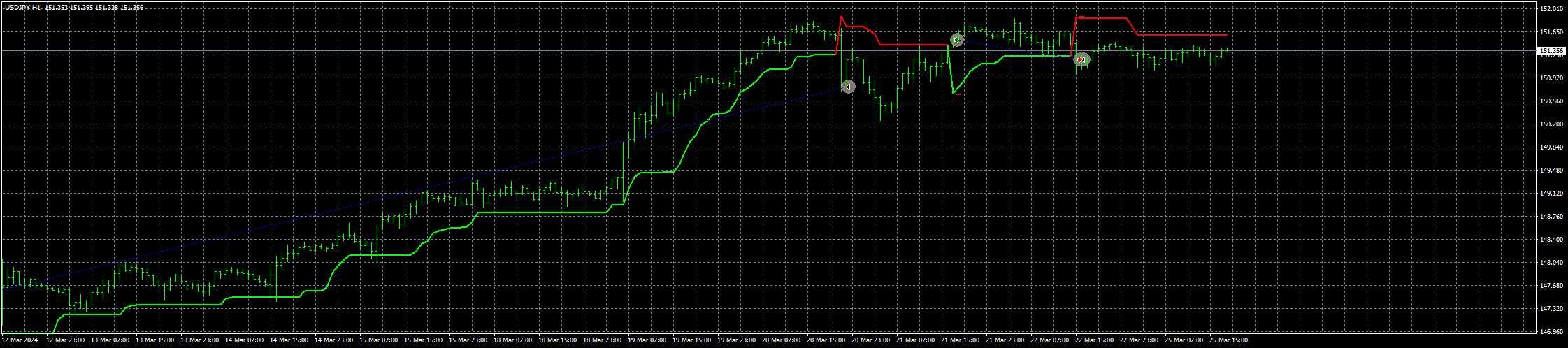Click the 13 Mar 15:00 time label

point(155,340)
